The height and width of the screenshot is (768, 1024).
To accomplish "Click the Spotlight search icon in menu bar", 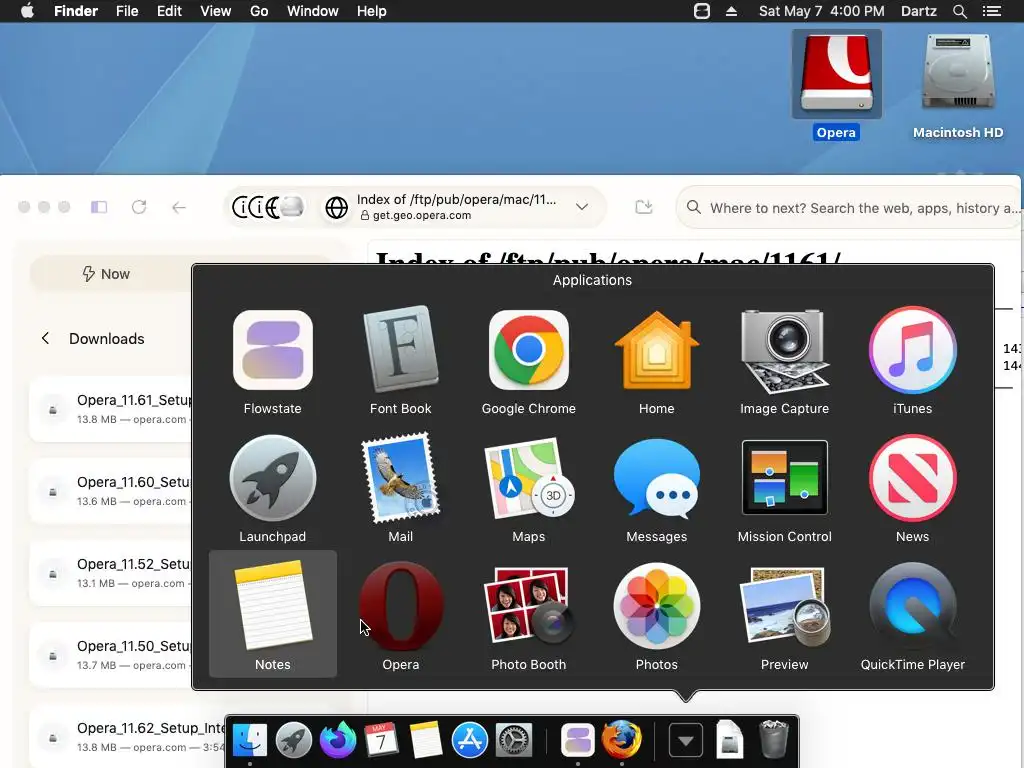I will pos(959,11).
